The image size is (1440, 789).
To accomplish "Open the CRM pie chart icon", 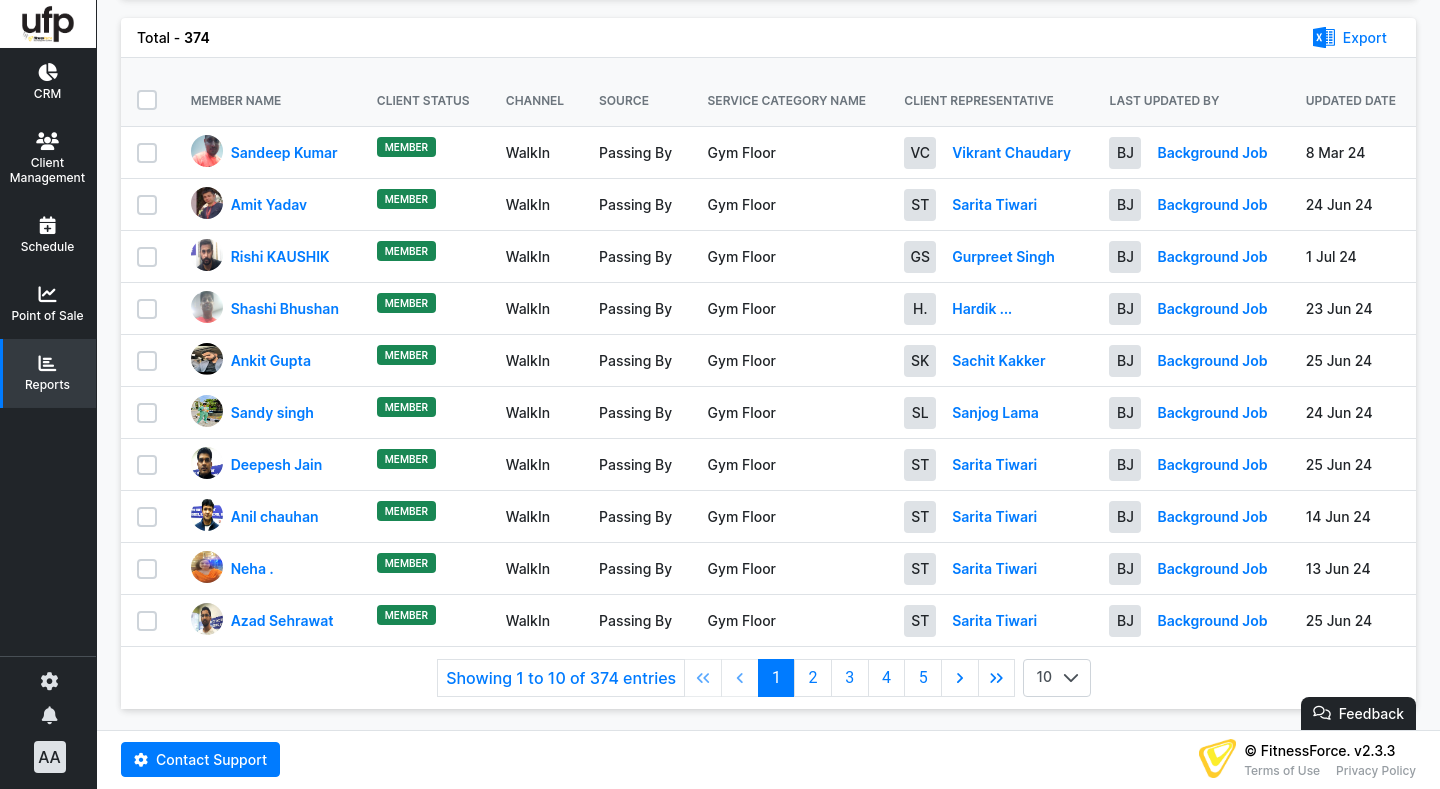I will click(48, 73).
